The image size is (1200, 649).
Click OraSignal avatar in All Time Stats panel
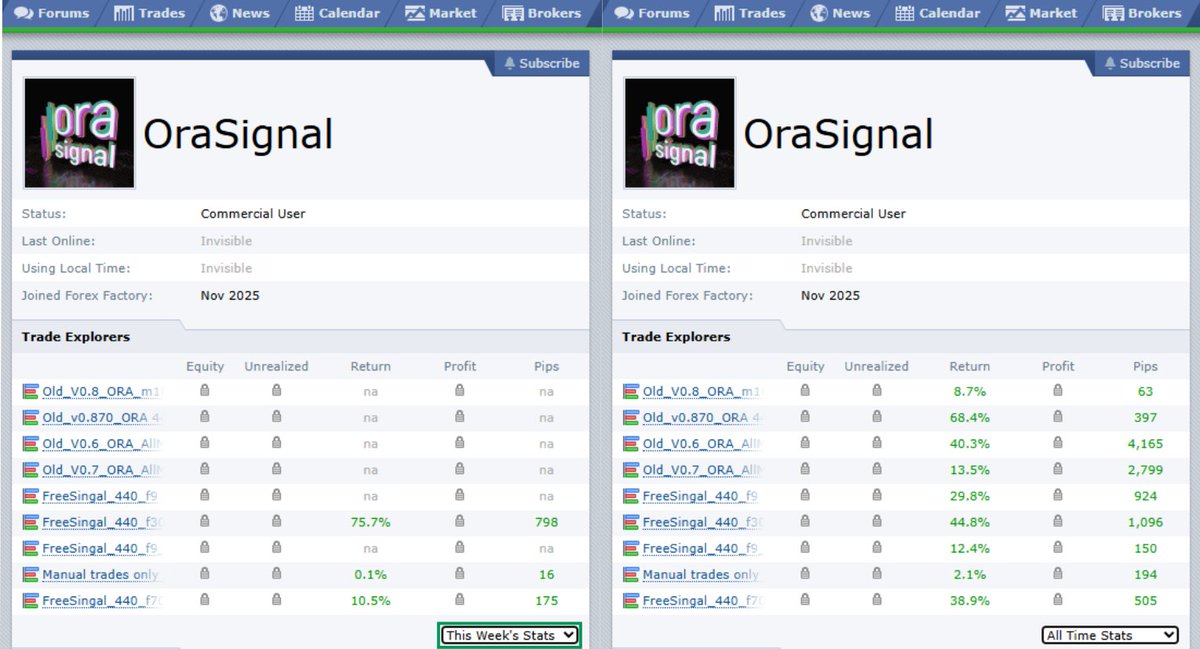pyautogui.click(x=679, y=133)
